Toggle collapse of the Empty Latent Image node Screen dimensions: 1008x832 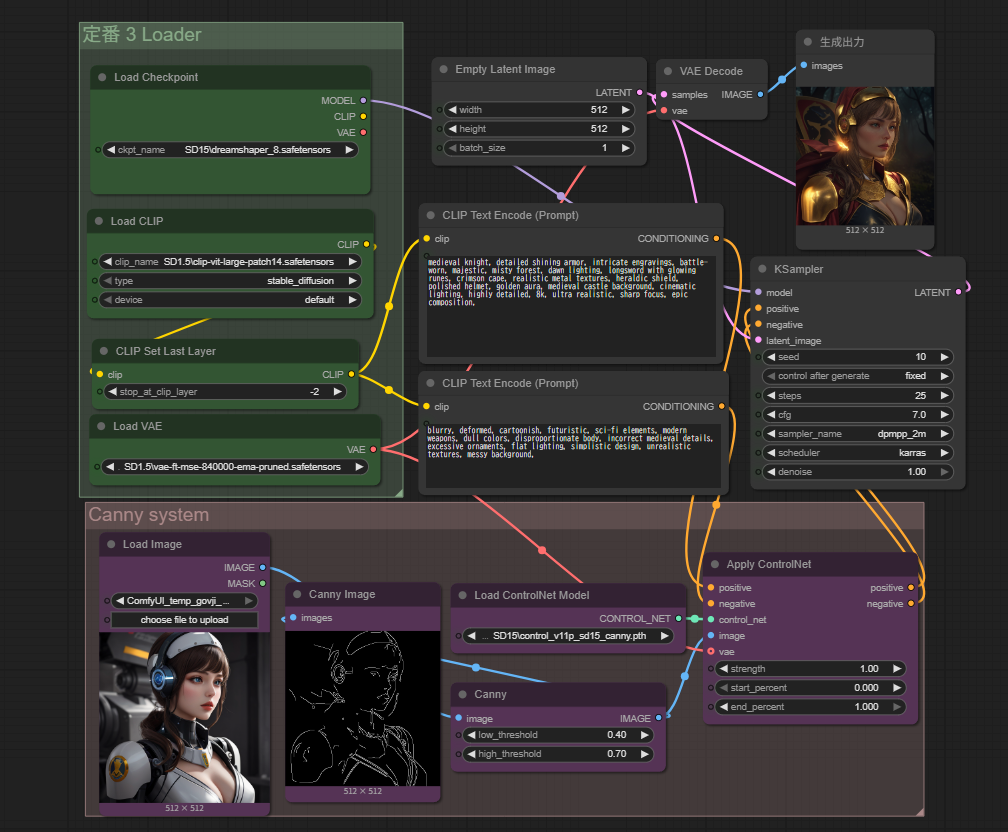point(442,69)
